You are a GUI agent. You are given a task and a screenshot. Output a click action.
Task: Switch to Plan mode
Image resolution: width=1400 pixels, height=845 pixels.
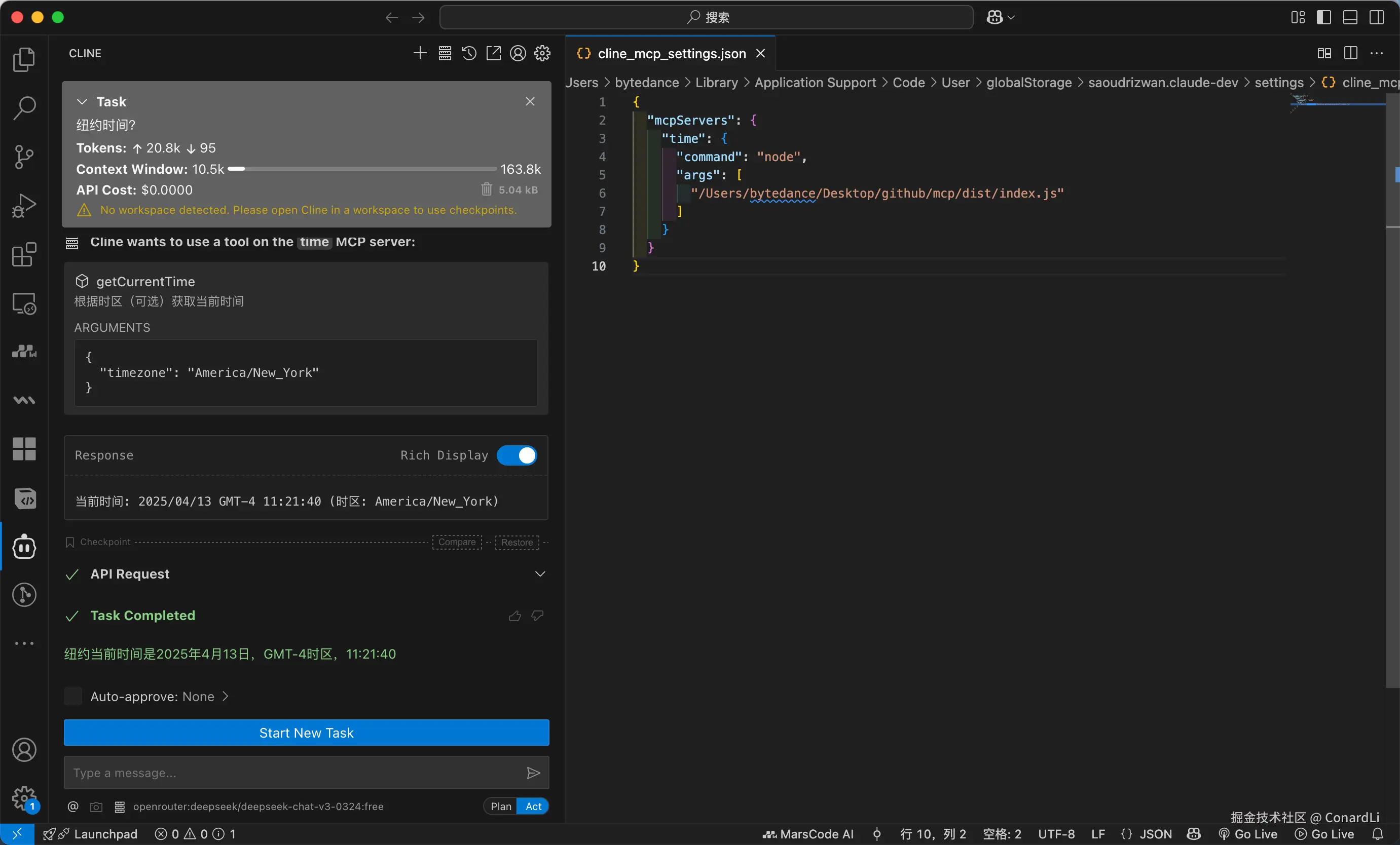[501, 806]
